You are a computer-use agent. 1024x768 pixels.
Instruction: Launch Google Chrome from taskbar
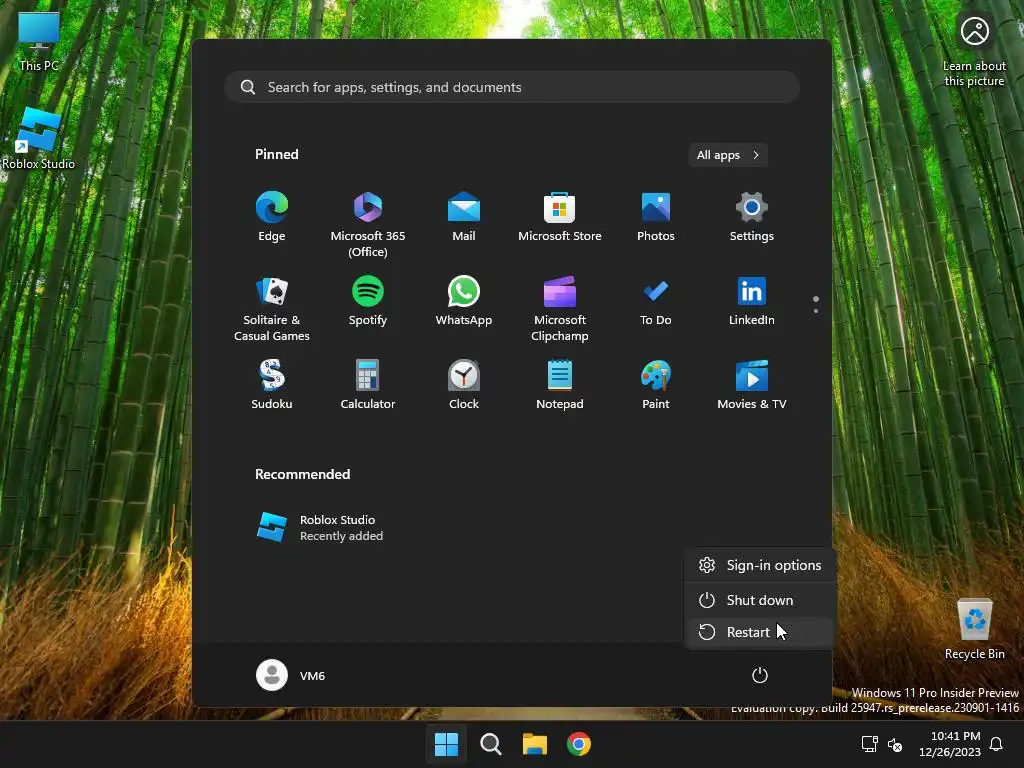click(x=579, y=744)
